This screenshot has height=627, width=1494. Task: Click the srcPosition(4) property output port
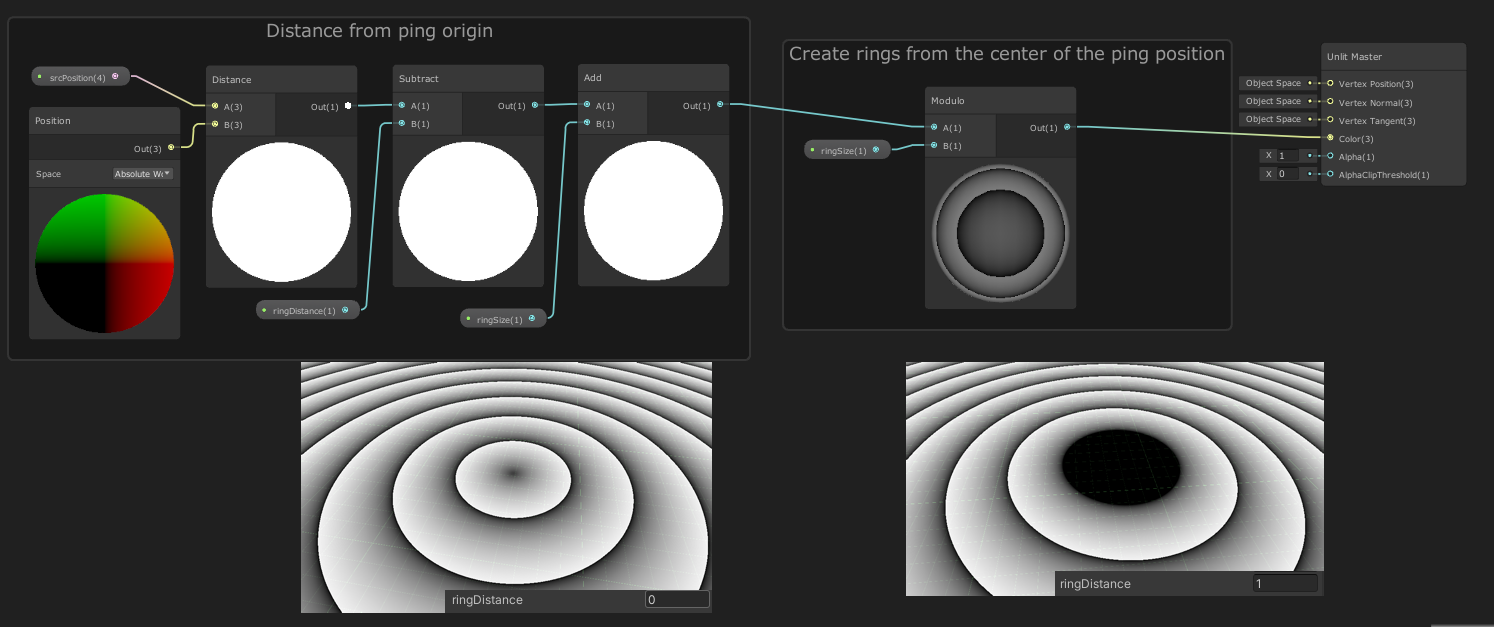(115, 76)
